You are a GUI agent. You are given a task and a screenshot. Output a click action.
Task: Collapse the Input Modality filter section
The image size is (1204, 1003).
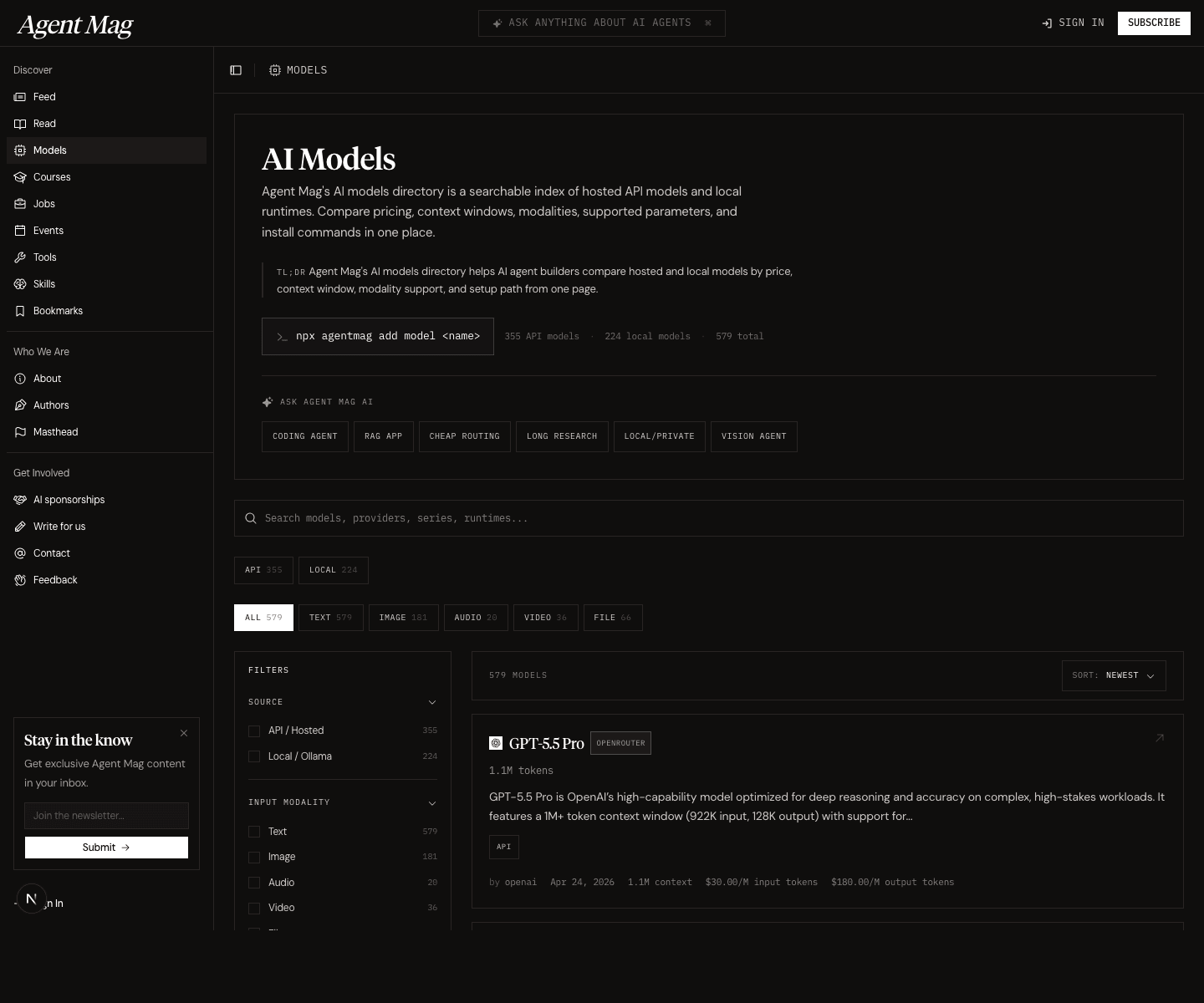(432, 802)
